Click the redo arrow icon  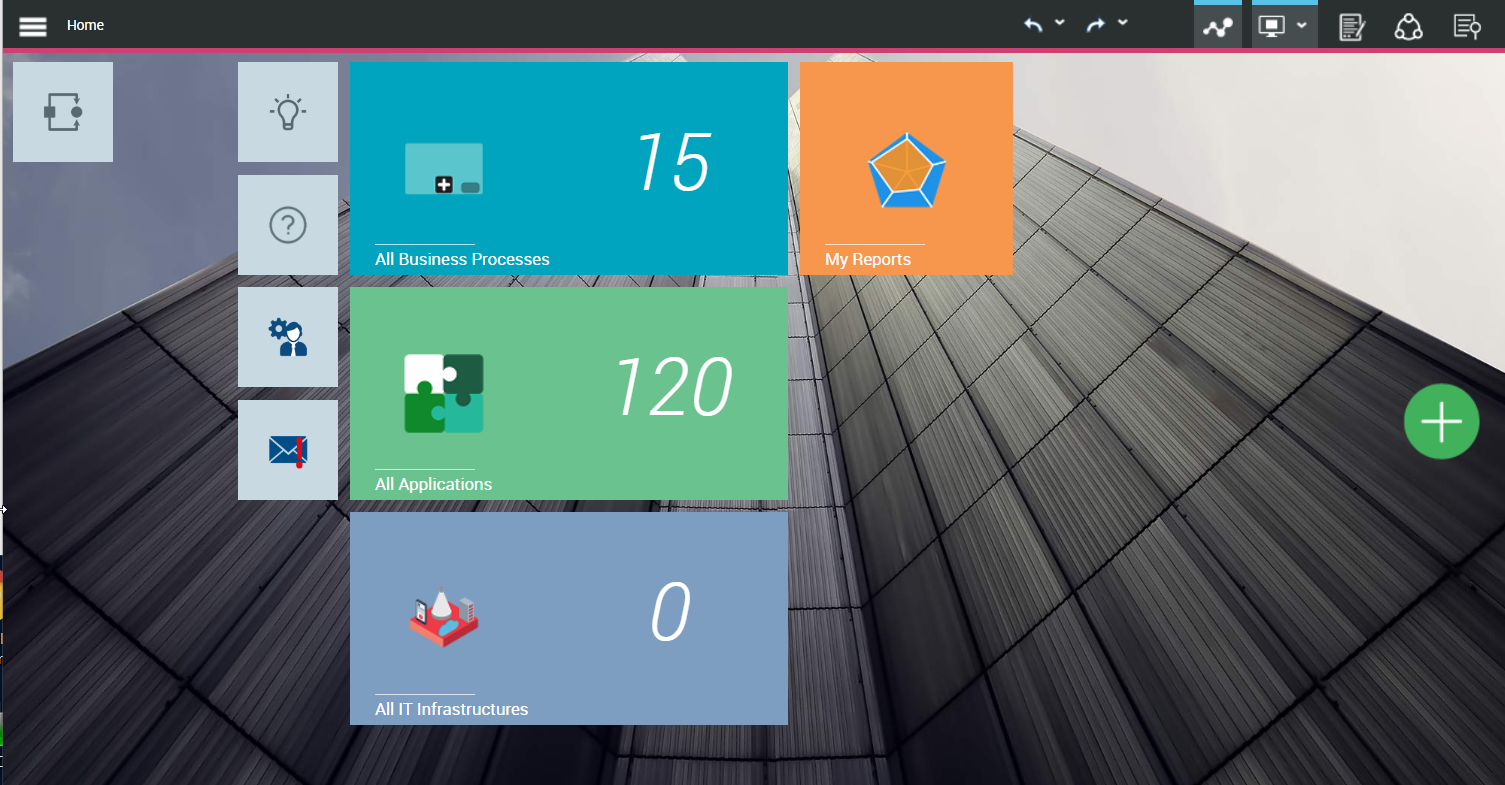coord(1096,25)
